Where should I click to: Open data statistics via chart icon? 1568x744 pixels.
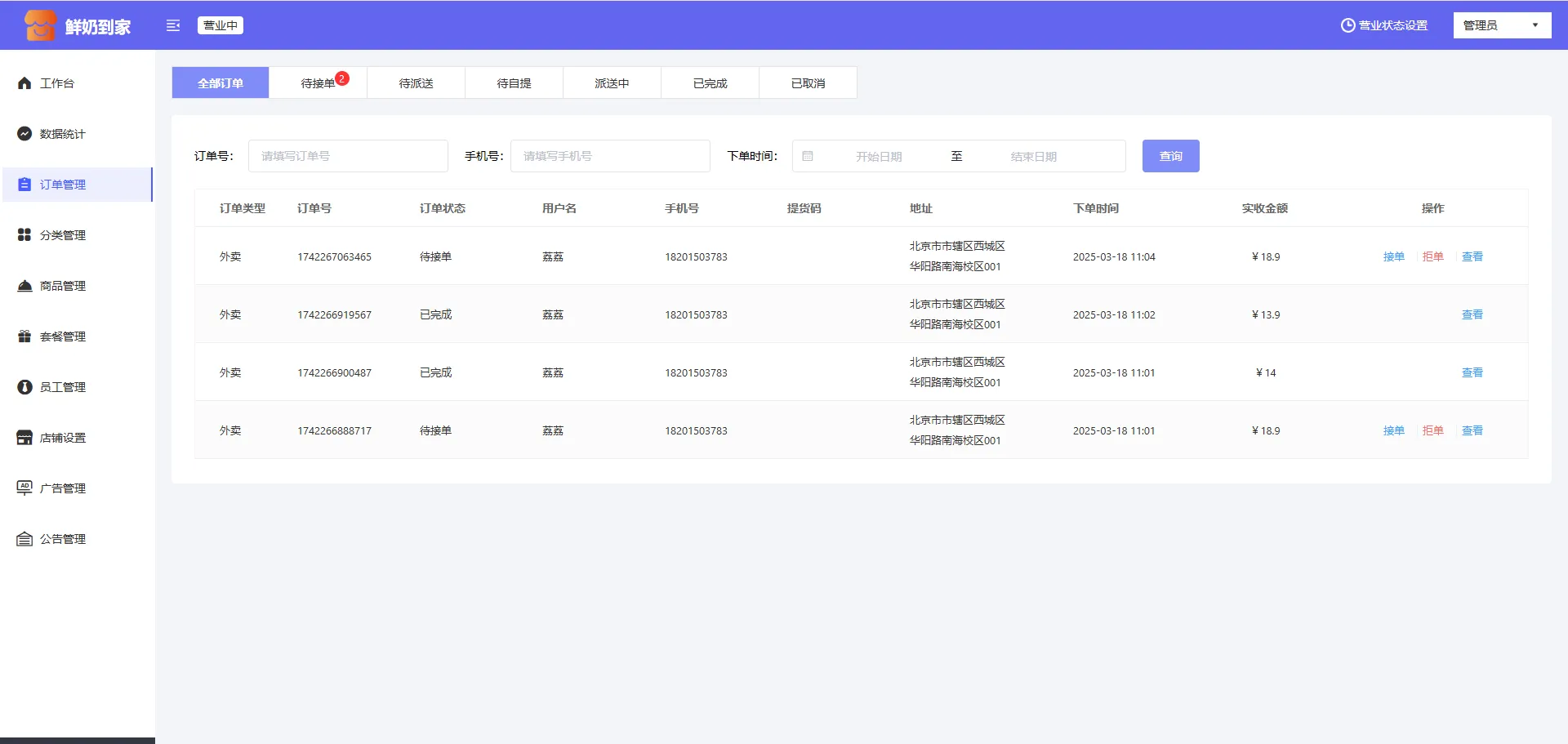coord(24,134)
